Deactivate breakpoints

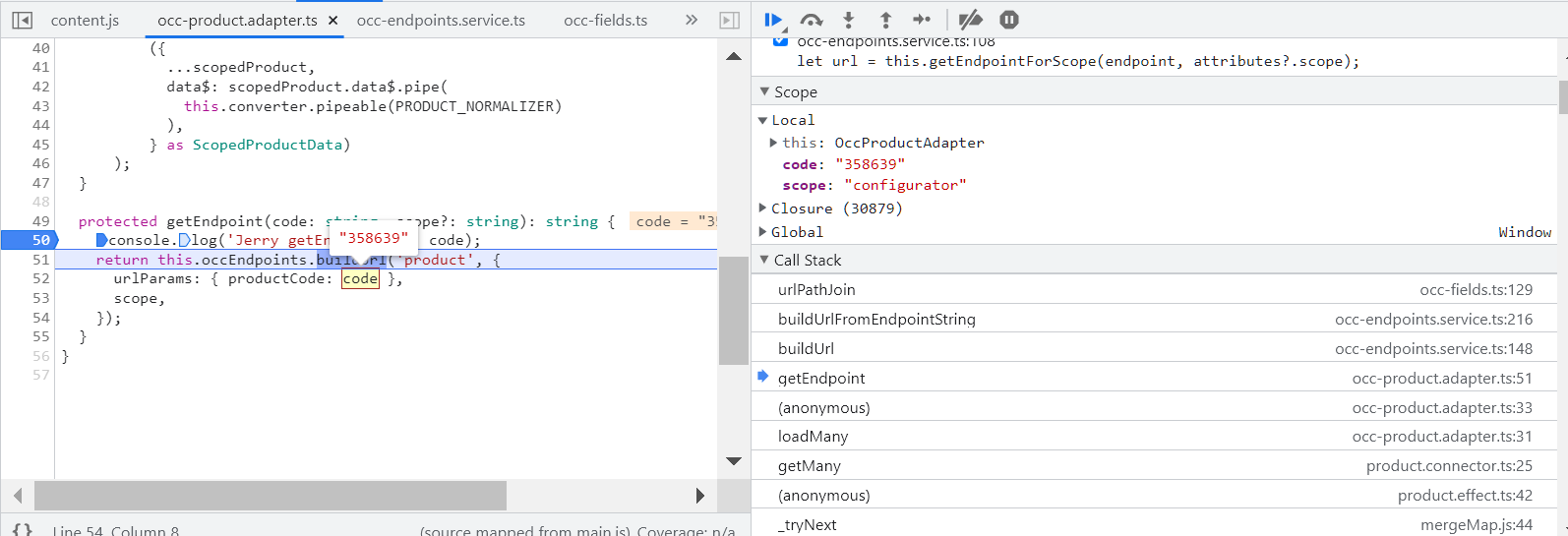[970, 20]
